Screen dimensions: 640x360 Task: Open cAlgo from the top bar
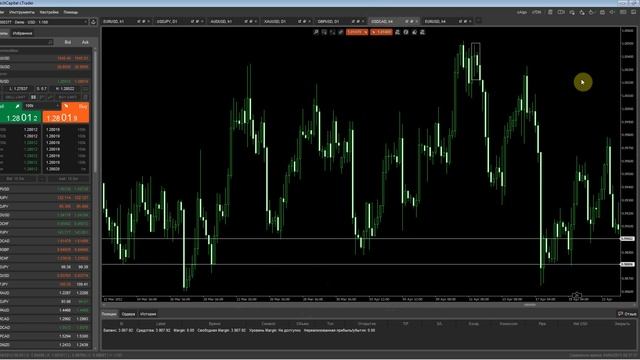[x=522, y=12]
